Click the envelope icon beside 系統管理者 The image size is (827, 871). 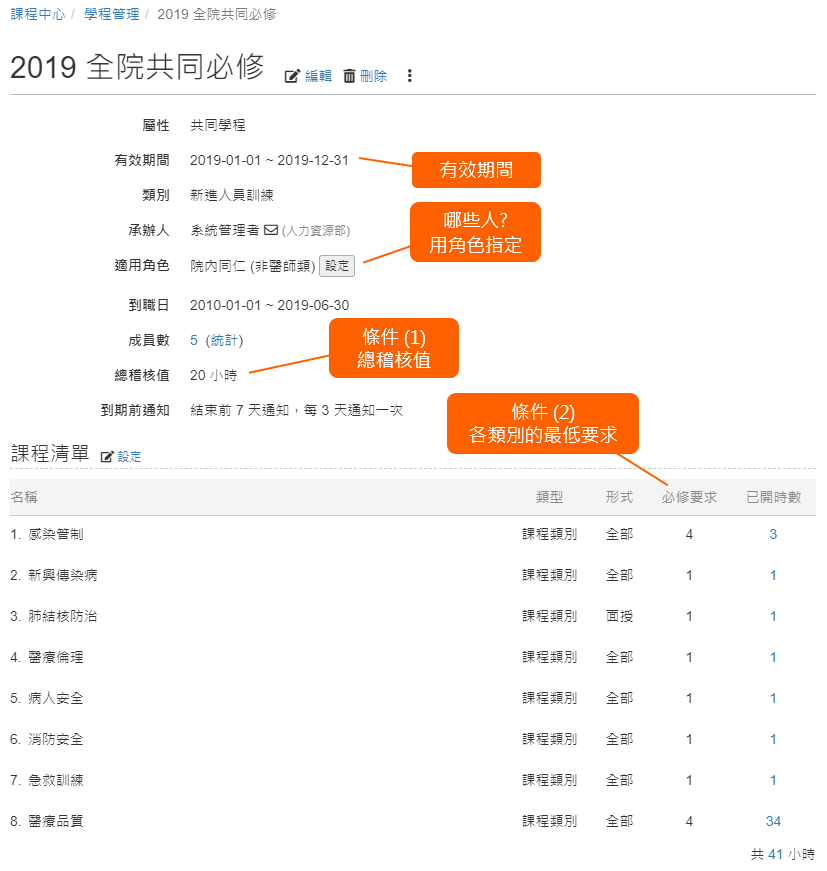(270, 230)
